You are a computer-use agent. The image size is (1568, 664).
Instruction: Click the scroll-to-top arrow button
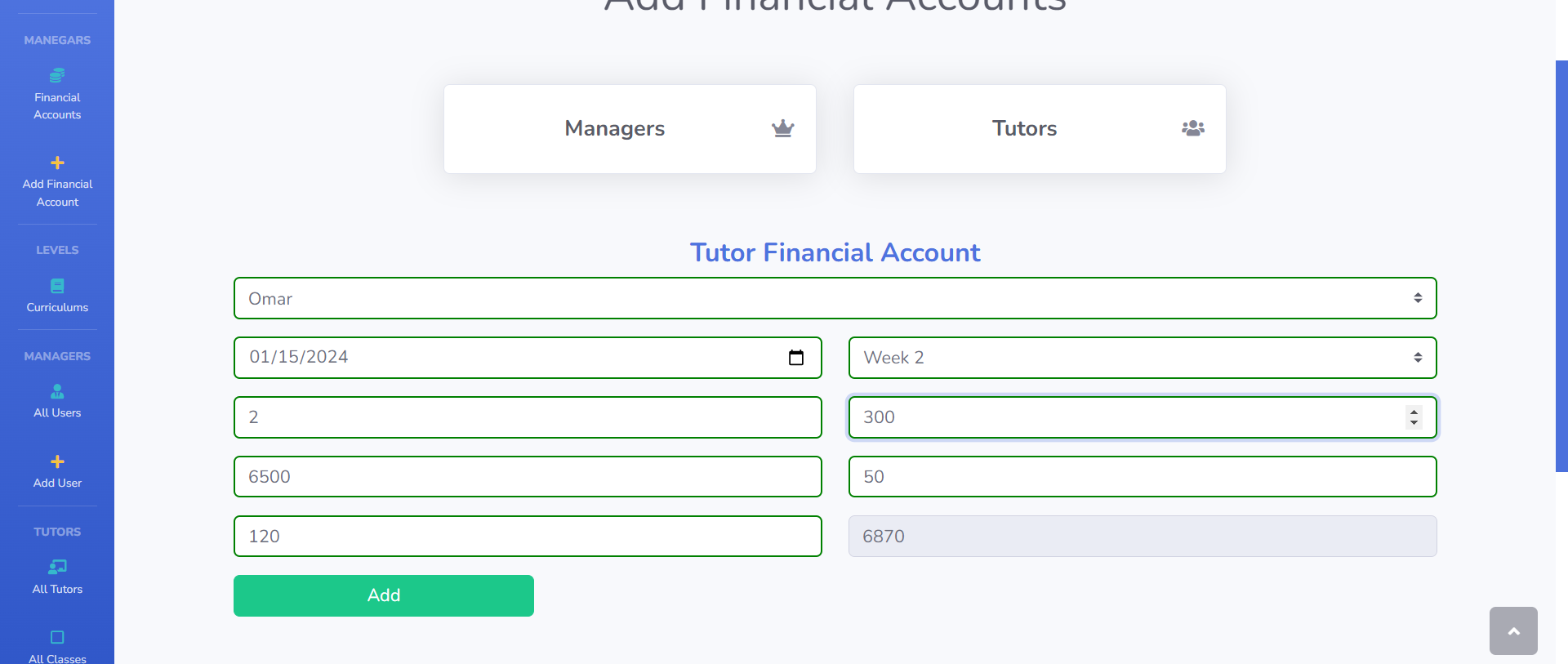click(1513, 631)
